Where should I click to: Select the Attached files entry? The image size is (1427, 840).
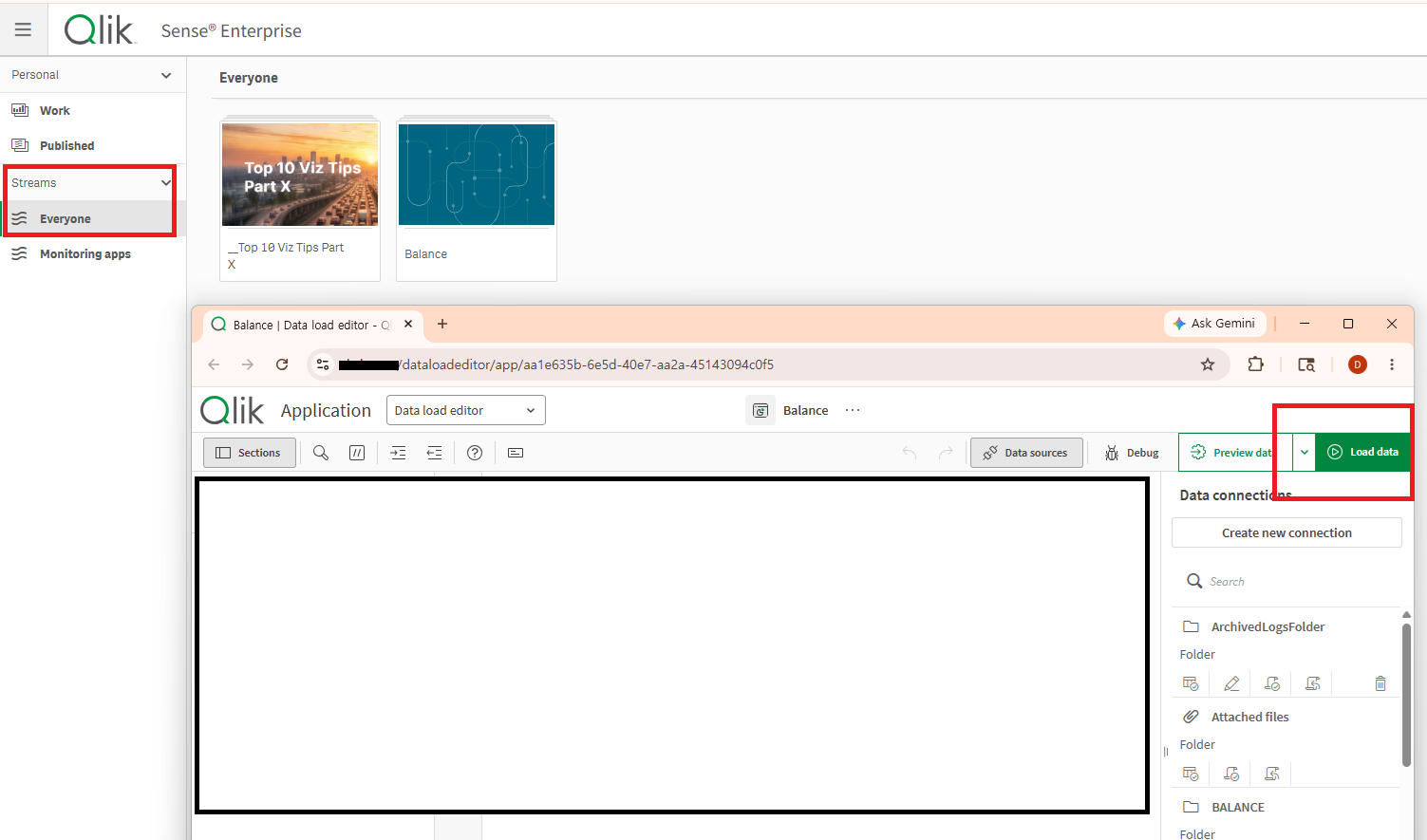(x=1249, y=717)
